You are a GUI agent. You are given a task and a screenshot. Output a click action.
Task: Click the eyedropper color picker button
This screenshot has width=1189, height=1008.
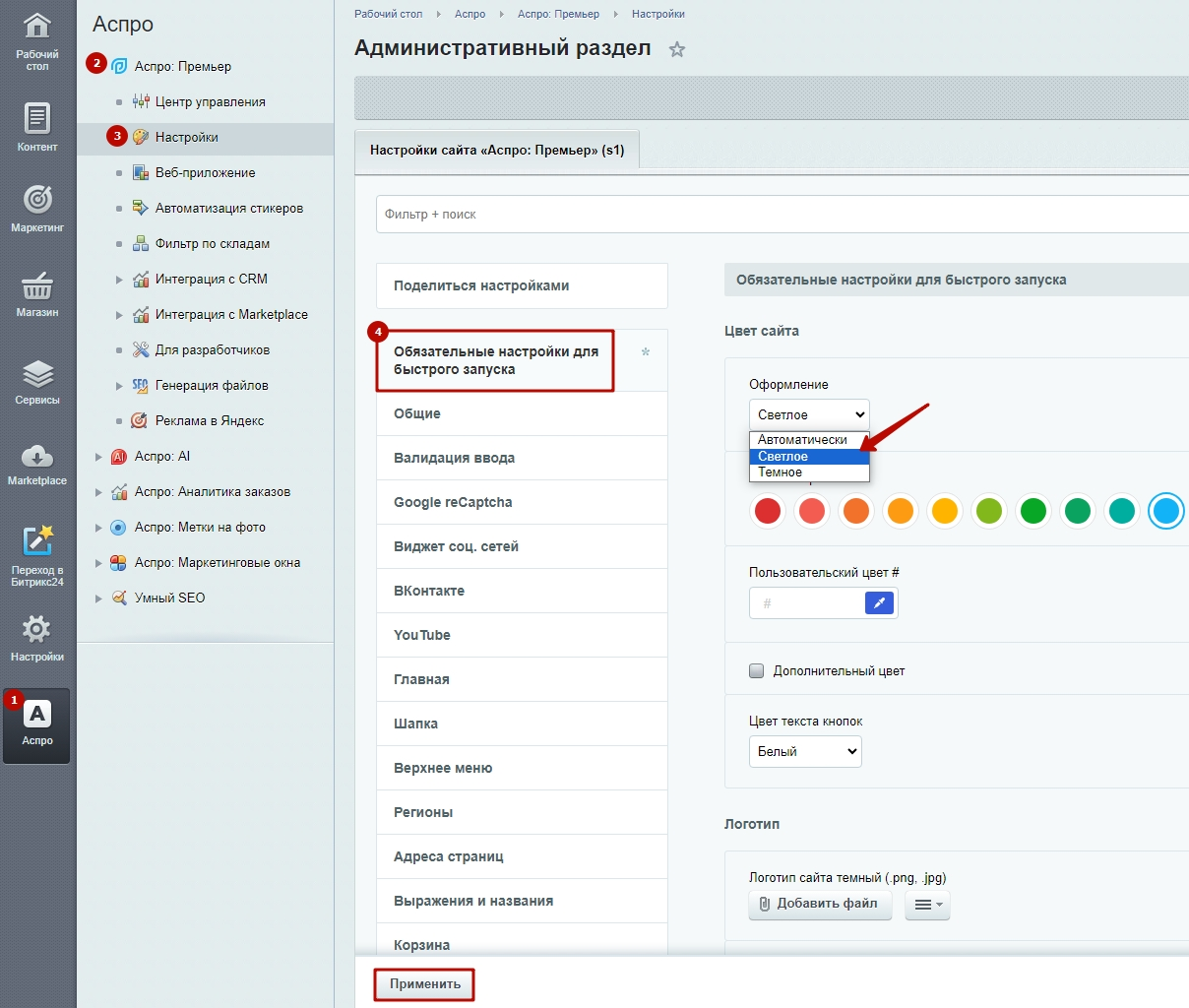[879, 602]
